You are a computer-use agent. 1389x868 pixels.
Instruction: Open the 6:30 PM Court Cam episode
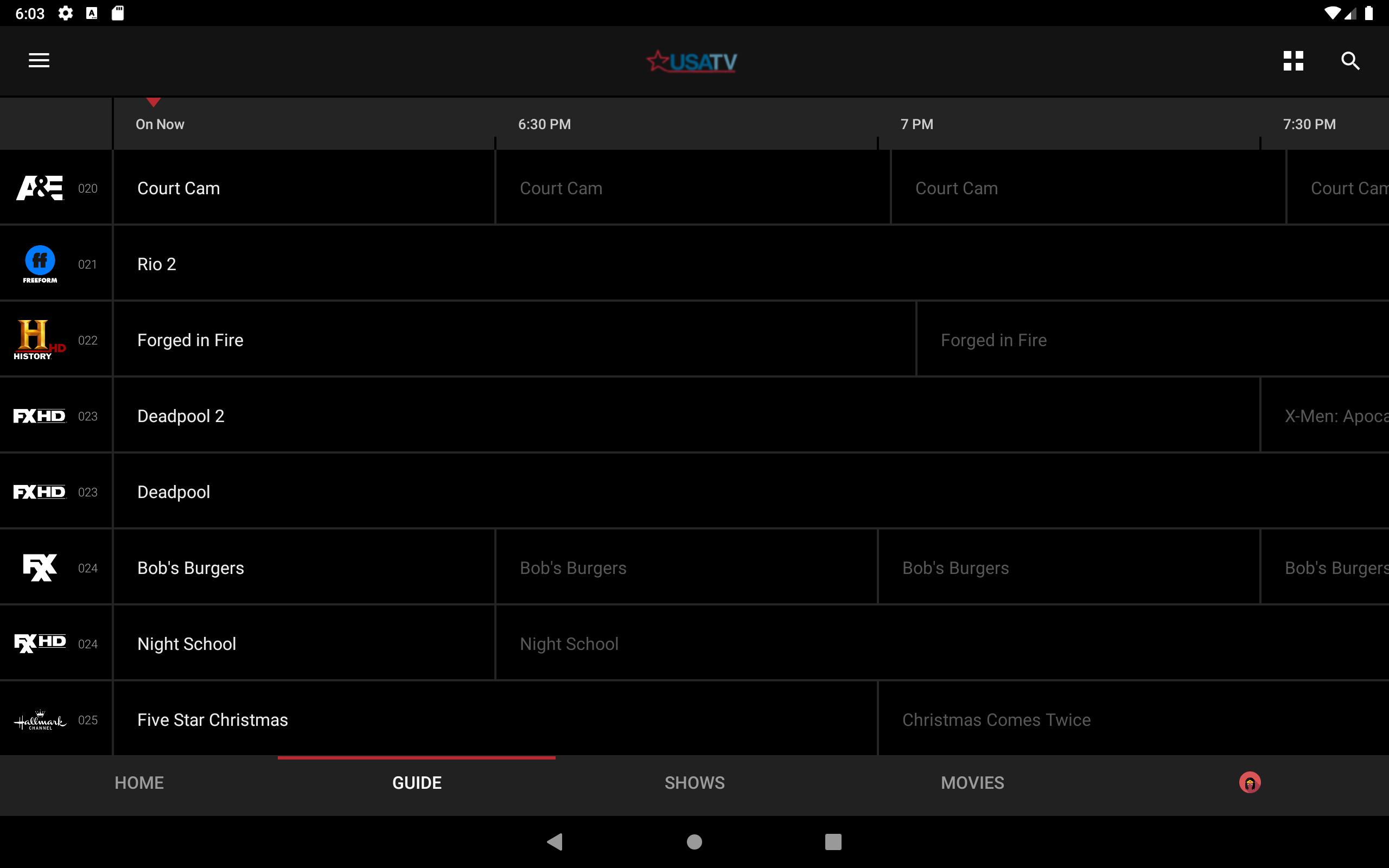pyautogui.click(x=693, y=187)
